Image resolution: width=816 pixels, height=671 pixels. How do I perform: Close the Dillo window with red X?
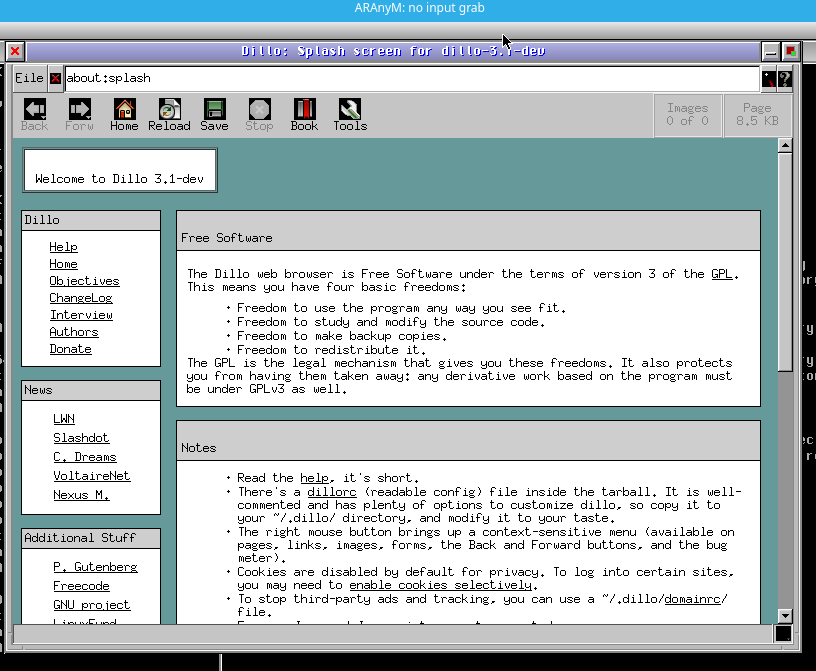15,51
